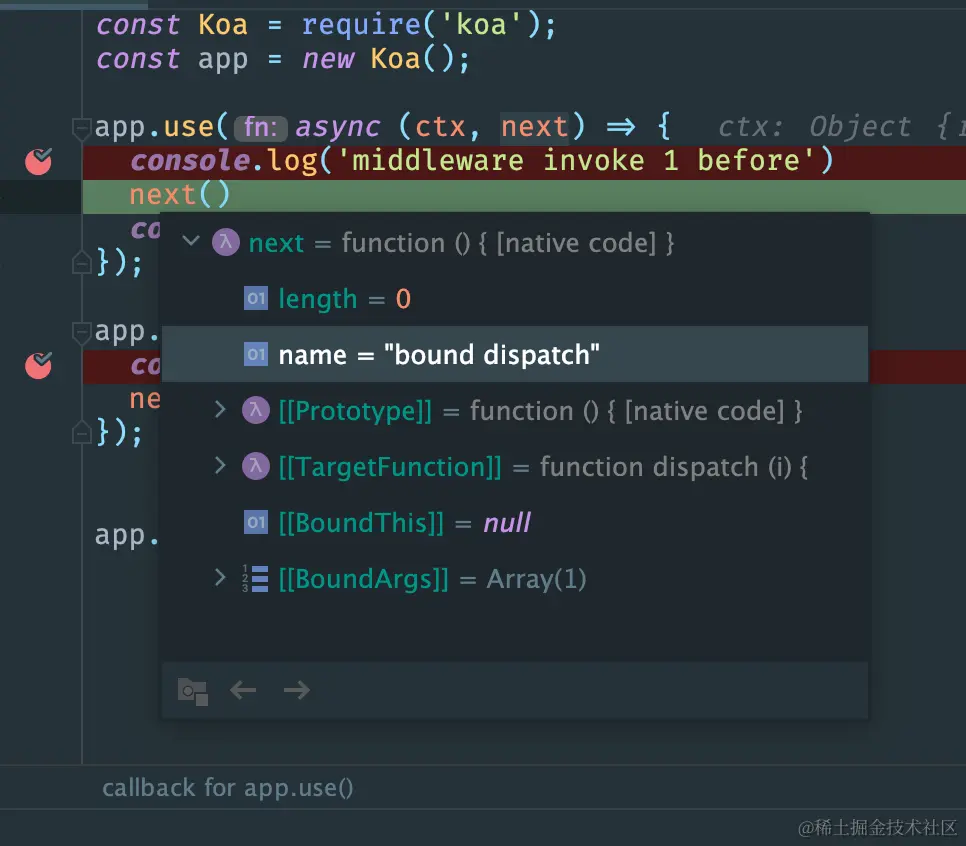966x846 pixels.
Task: Click fold end marker at second '});'
Action: [x=81, y=433]
